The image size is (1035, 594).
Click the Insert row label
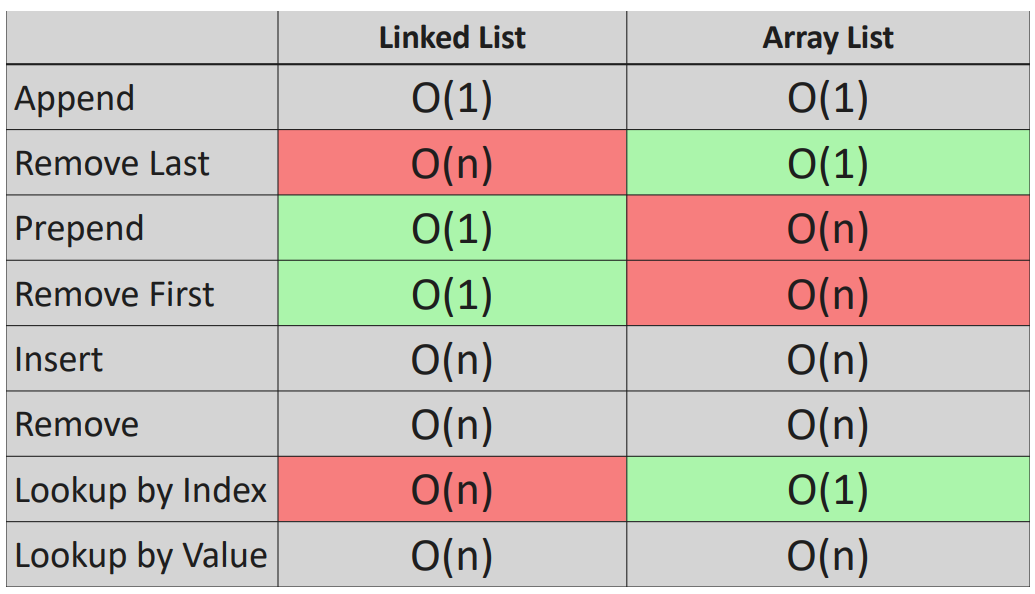[x=59, y=359]
